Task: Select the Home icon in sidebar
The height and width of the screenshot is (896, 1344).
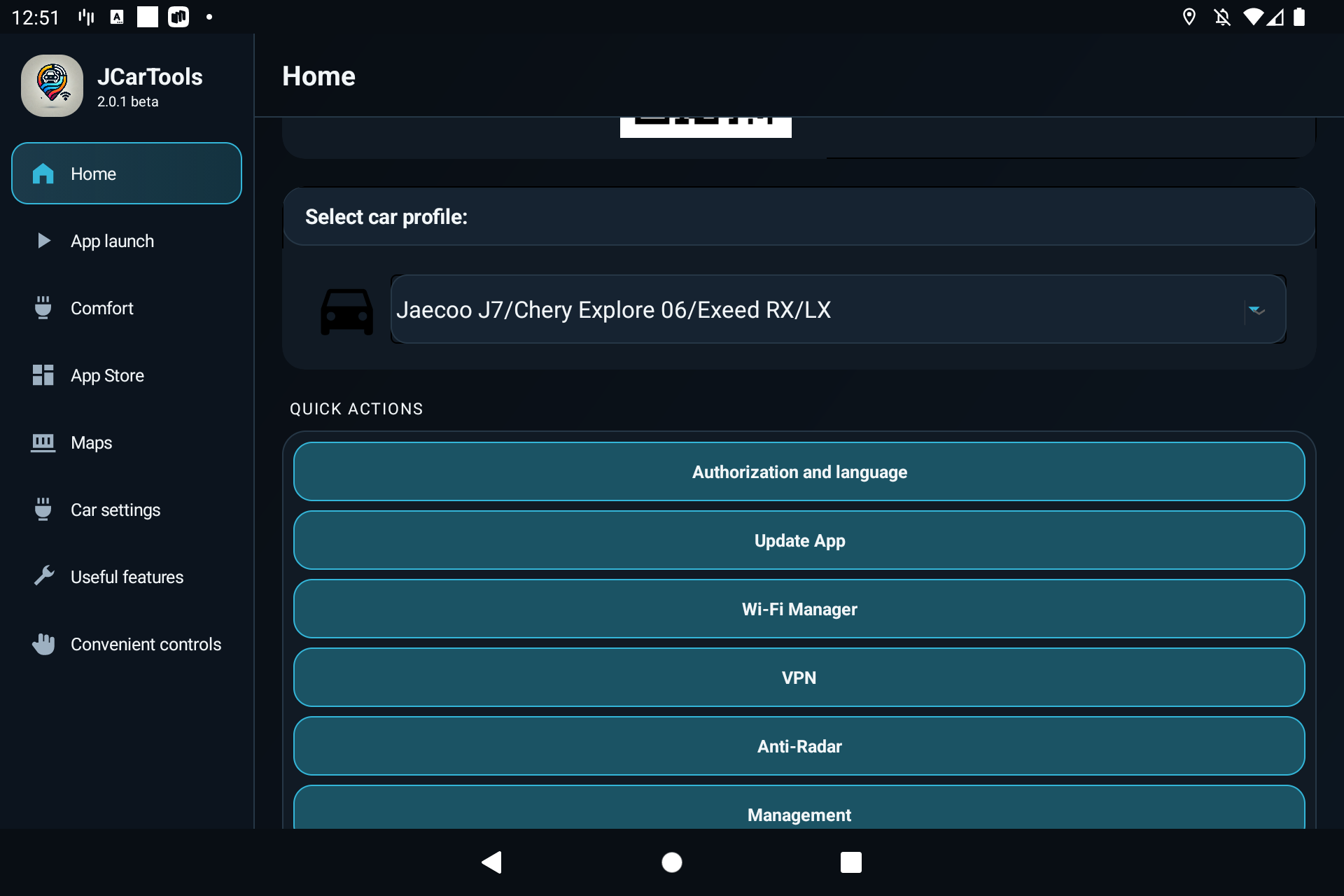Action: coord(43,174)
